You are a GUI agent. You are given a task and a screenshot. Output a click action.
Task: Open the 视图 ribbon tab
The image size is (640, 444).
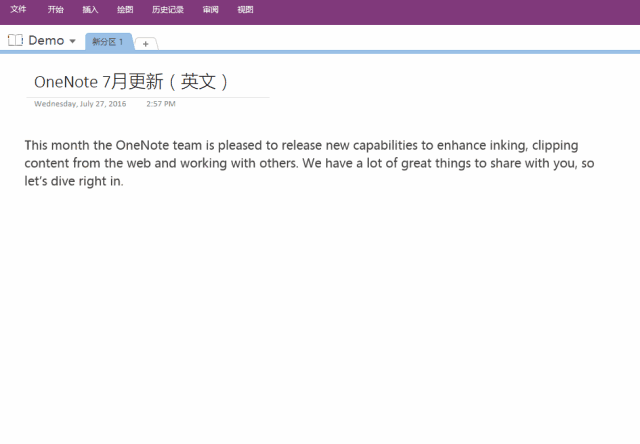pyautogui.click(x=245, y=9)
